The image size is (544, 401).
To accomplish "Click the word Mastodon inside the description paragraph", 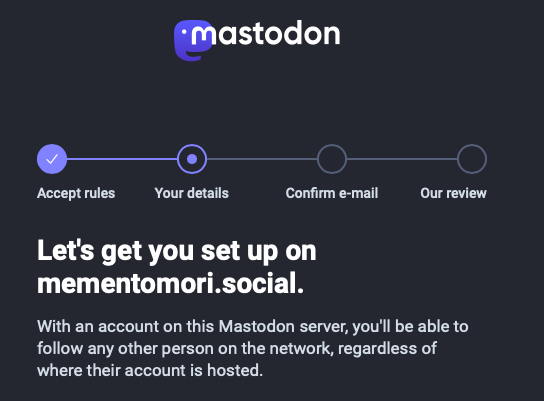I will click(257, 326).
